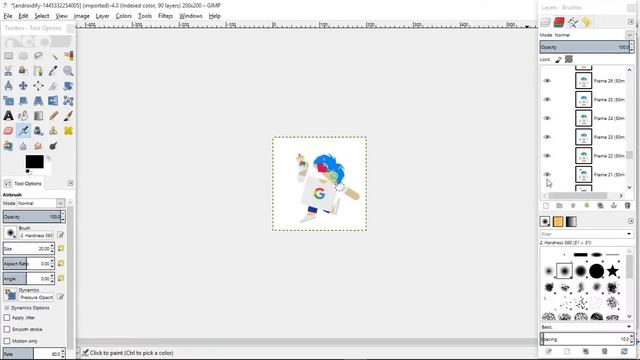Image resolution: width=640 pixels, height=360 pixels.
Task: Select the Measure compass tool
Action: 8,86
